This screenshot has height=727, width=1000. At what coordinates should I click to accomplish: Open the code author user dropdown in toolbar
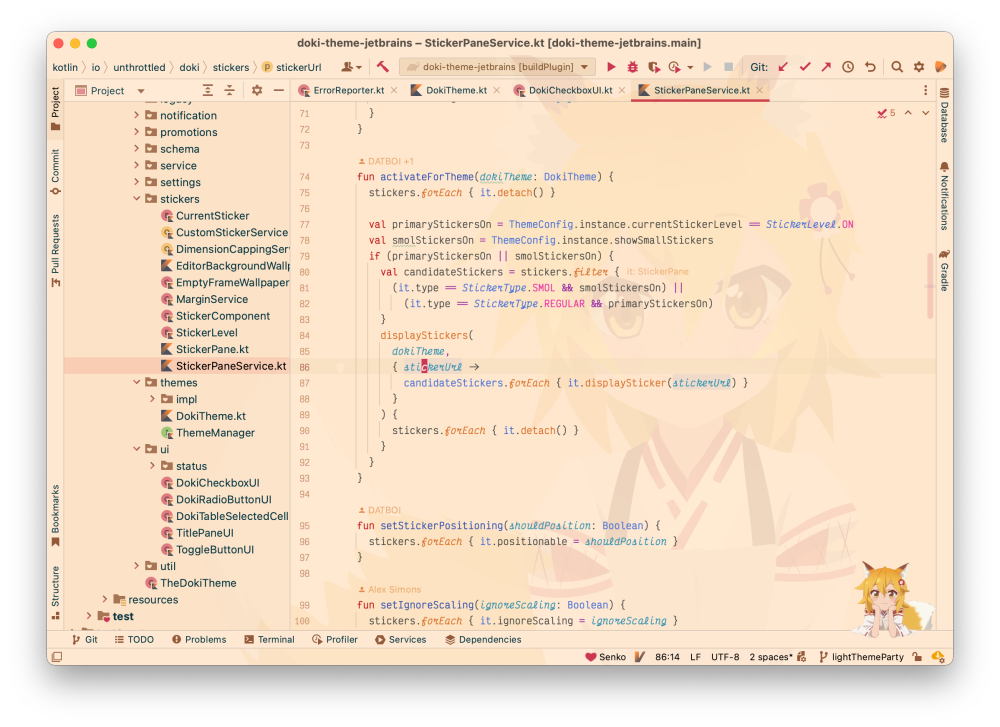coord(351,67)
